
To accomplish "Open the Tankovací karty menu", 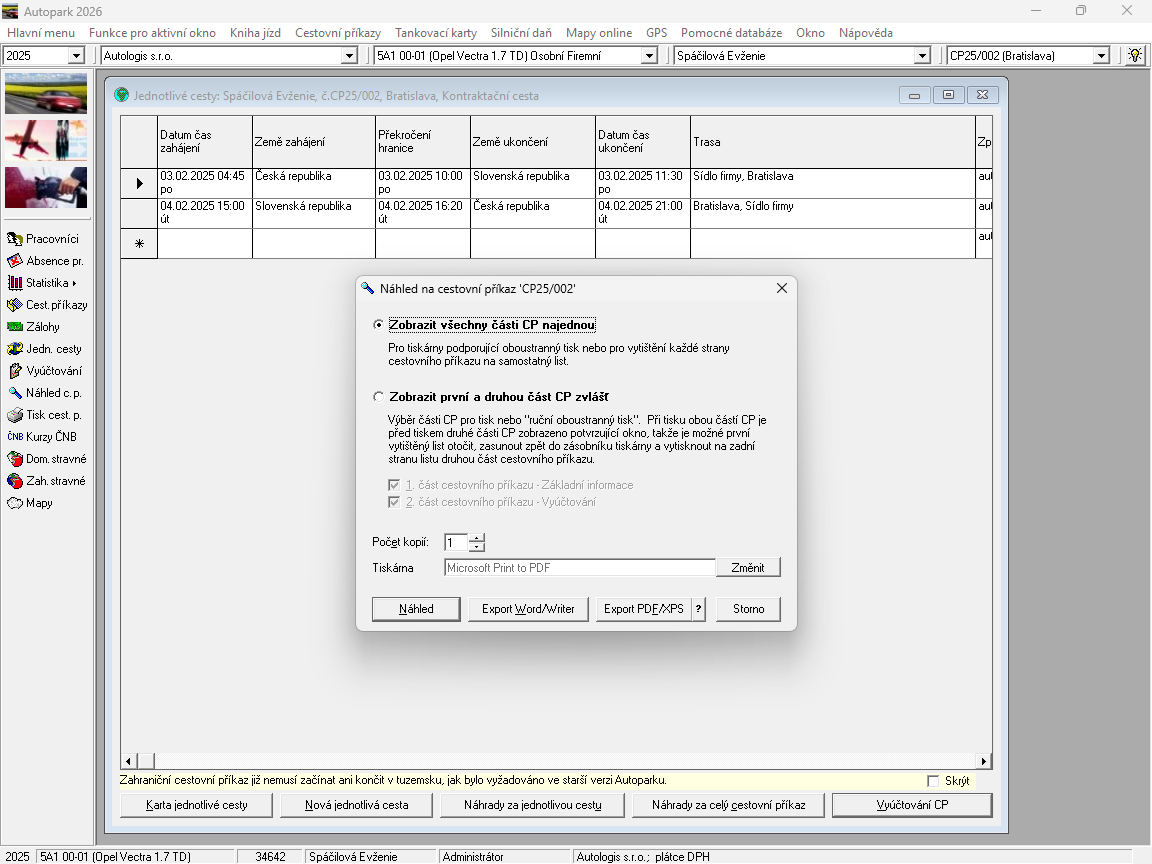I will 436,33.
